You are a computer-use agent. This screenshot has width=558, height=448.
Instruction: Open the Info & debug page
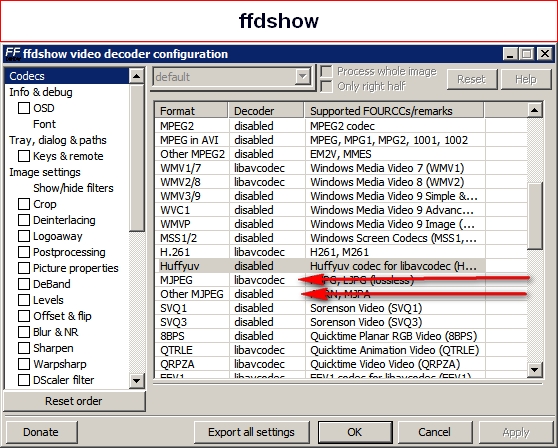(x=41, y=92)
